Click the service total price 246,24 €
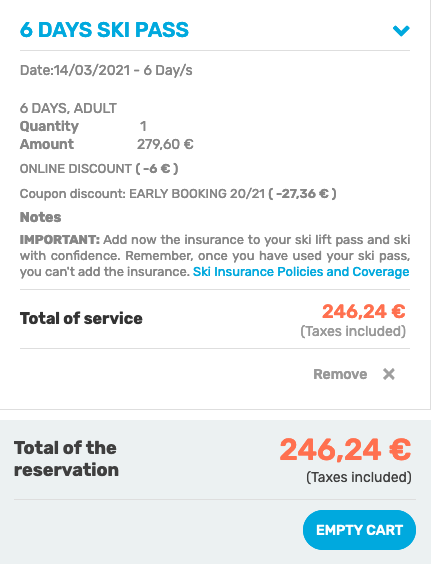432x564 pixels. coord(364,311)
